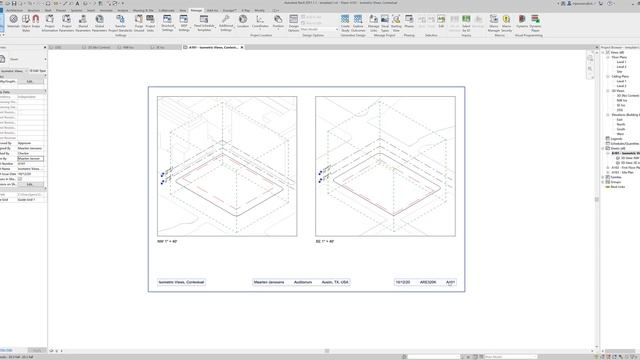Switch to the View ribbon tab

point(183,10)
